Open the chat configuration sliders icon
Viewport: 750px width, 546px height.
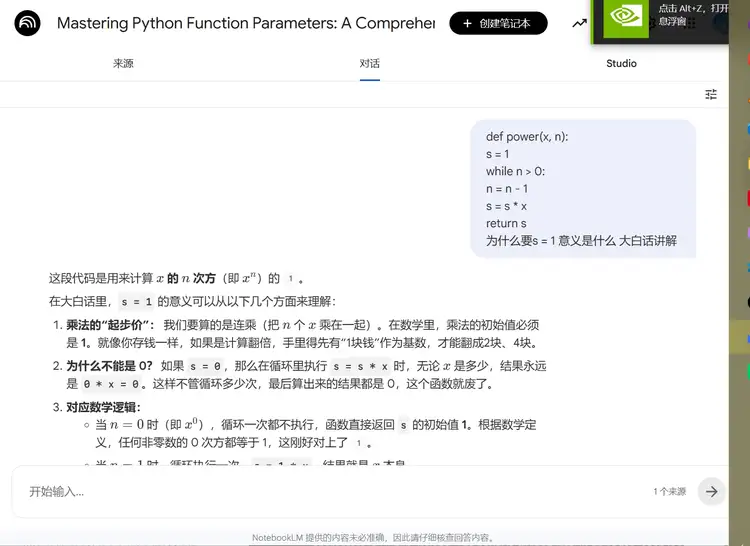pyautogui.click(x=711, y=95)
